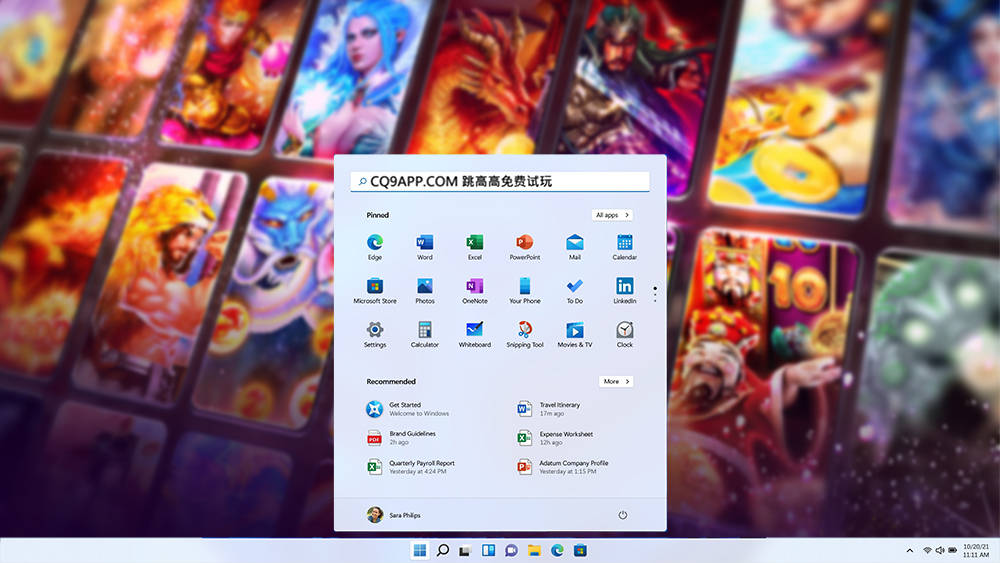This screenshot has width=1000, height=563.
Task: Expand the All apps list
Action: (612, 215)
